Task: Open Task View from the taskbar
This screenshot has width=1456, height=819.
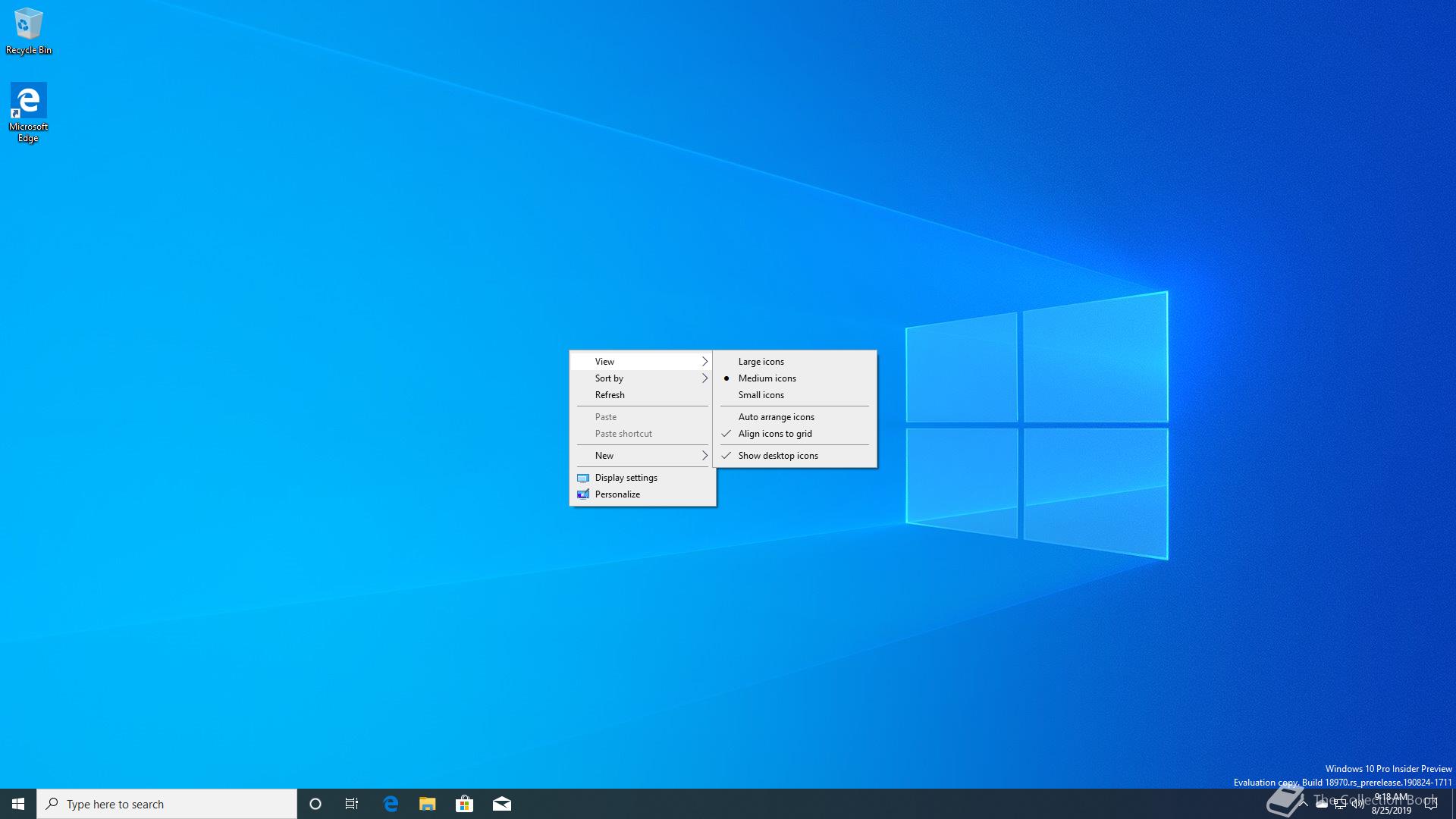Action: point(352,804)
